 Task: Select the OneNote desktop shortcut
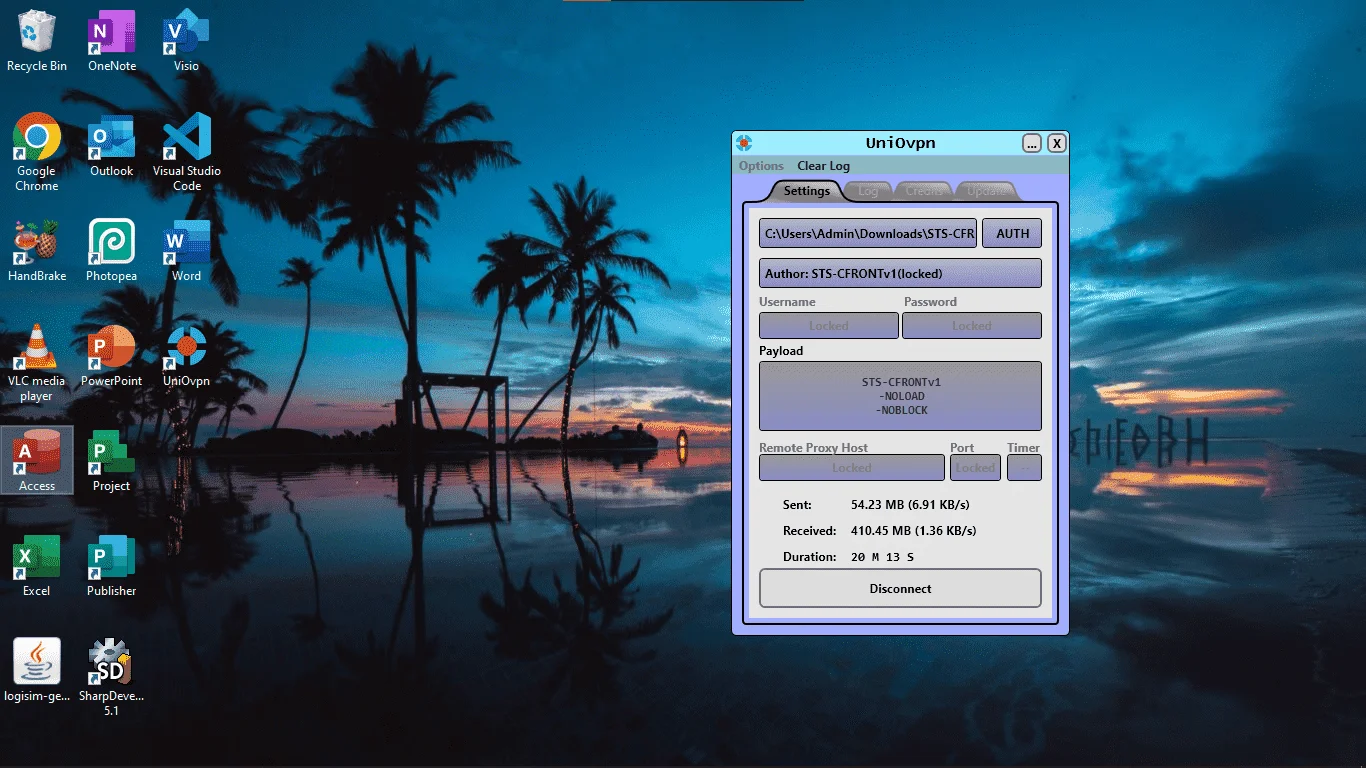pyautogui.click(x=112, y=41)
